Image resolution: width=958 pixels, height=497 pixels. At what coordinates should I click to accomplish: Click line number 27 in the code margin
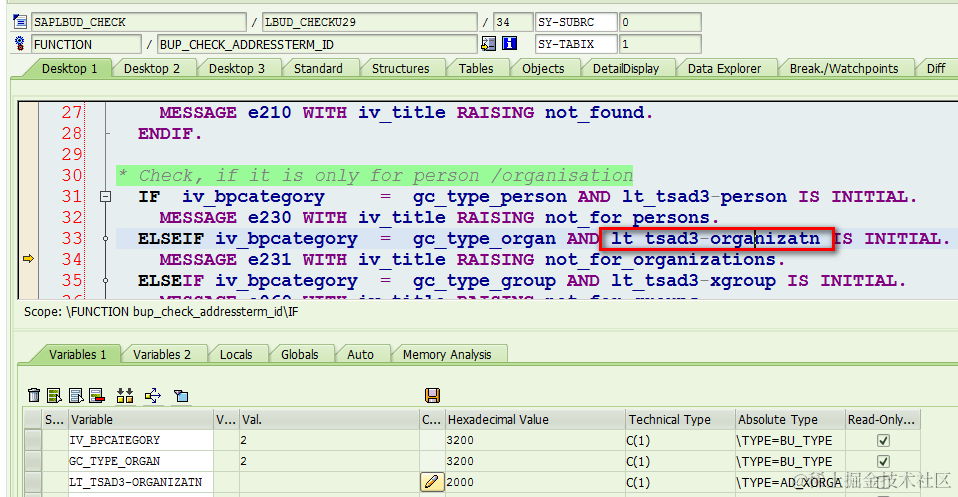pos(71,112)
